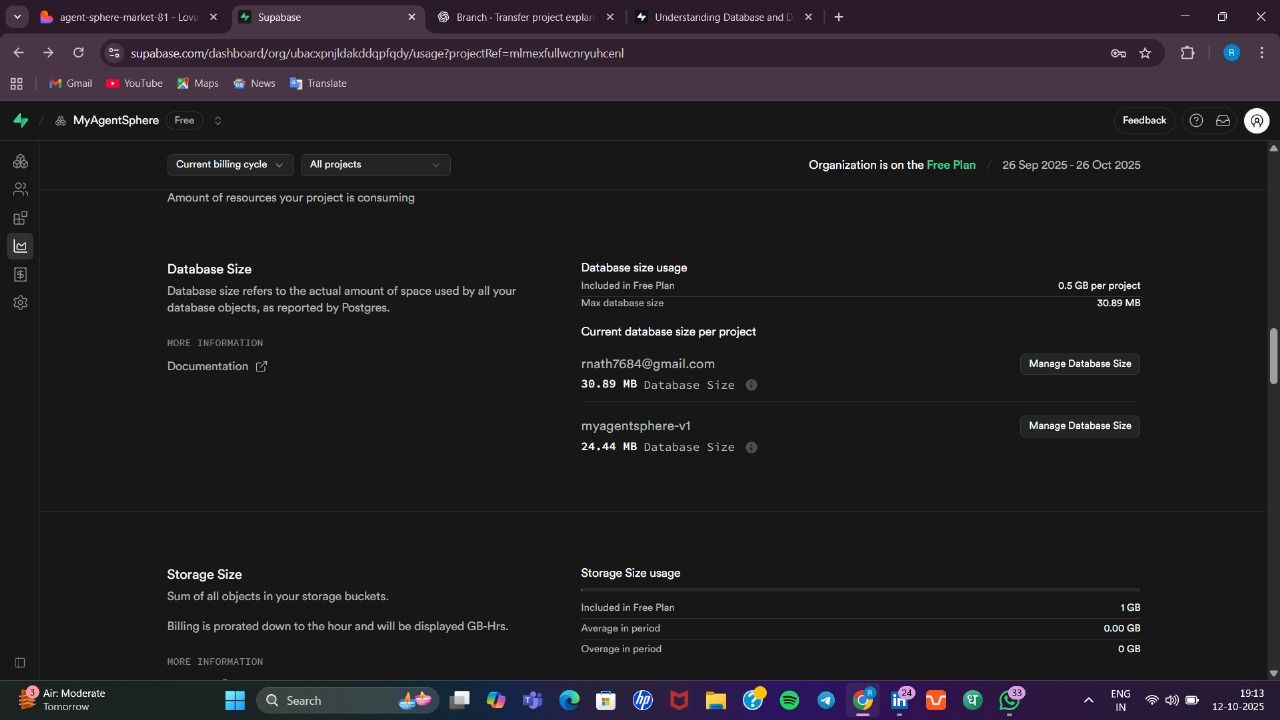Click the page vertical scrollbar thumb
This screenshot has height=720, width=1280.
(1273, 355)
